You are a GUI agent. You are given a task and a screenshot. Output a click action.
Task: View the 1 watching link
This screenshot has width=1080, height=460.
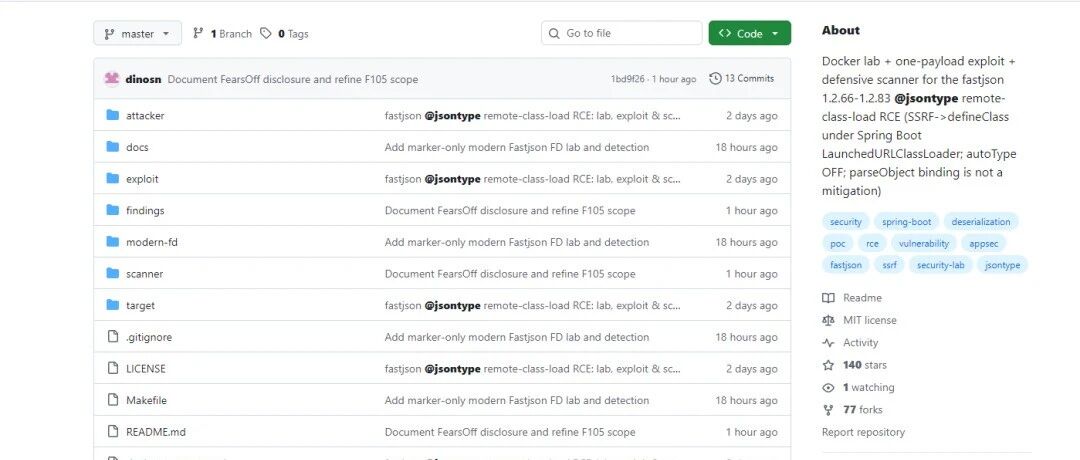coord(869,387)
